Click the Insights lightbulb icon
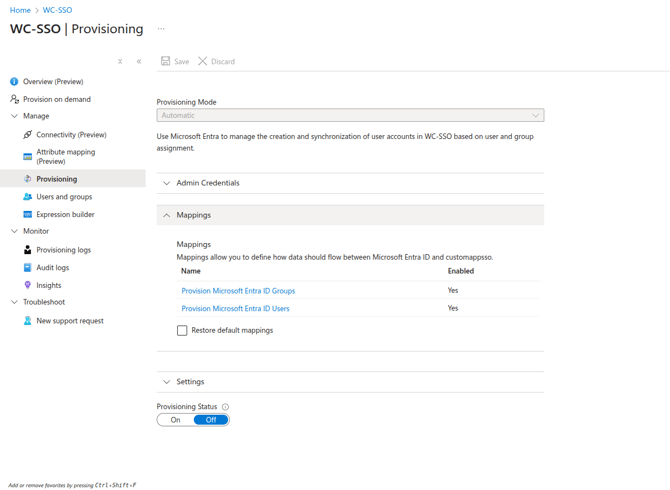 (28, 285)
